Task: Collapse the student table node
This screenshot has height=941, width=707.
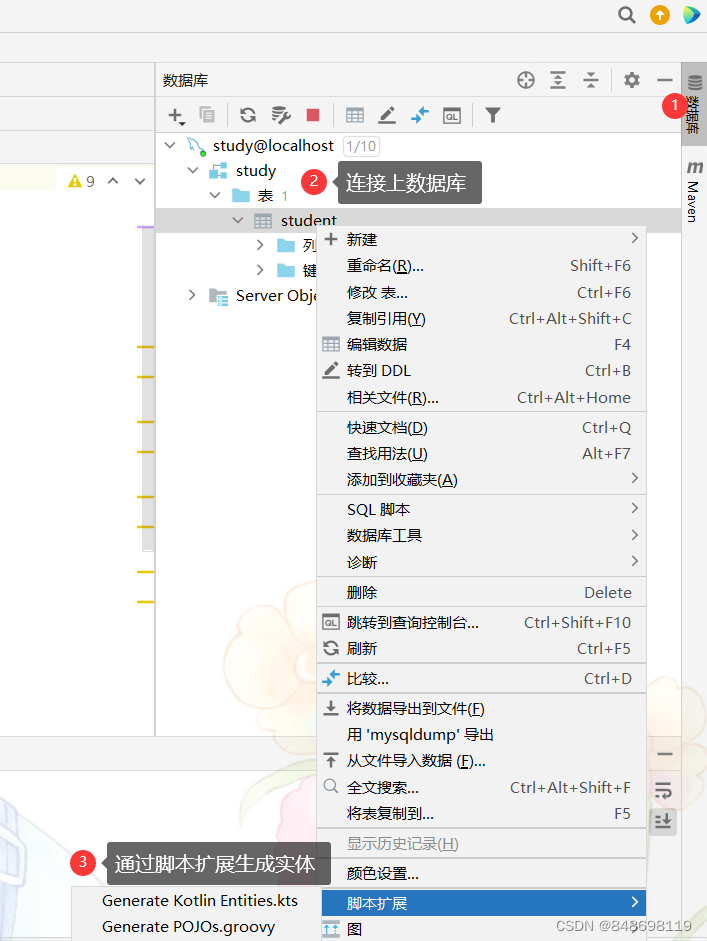Action: click(238, 220)
